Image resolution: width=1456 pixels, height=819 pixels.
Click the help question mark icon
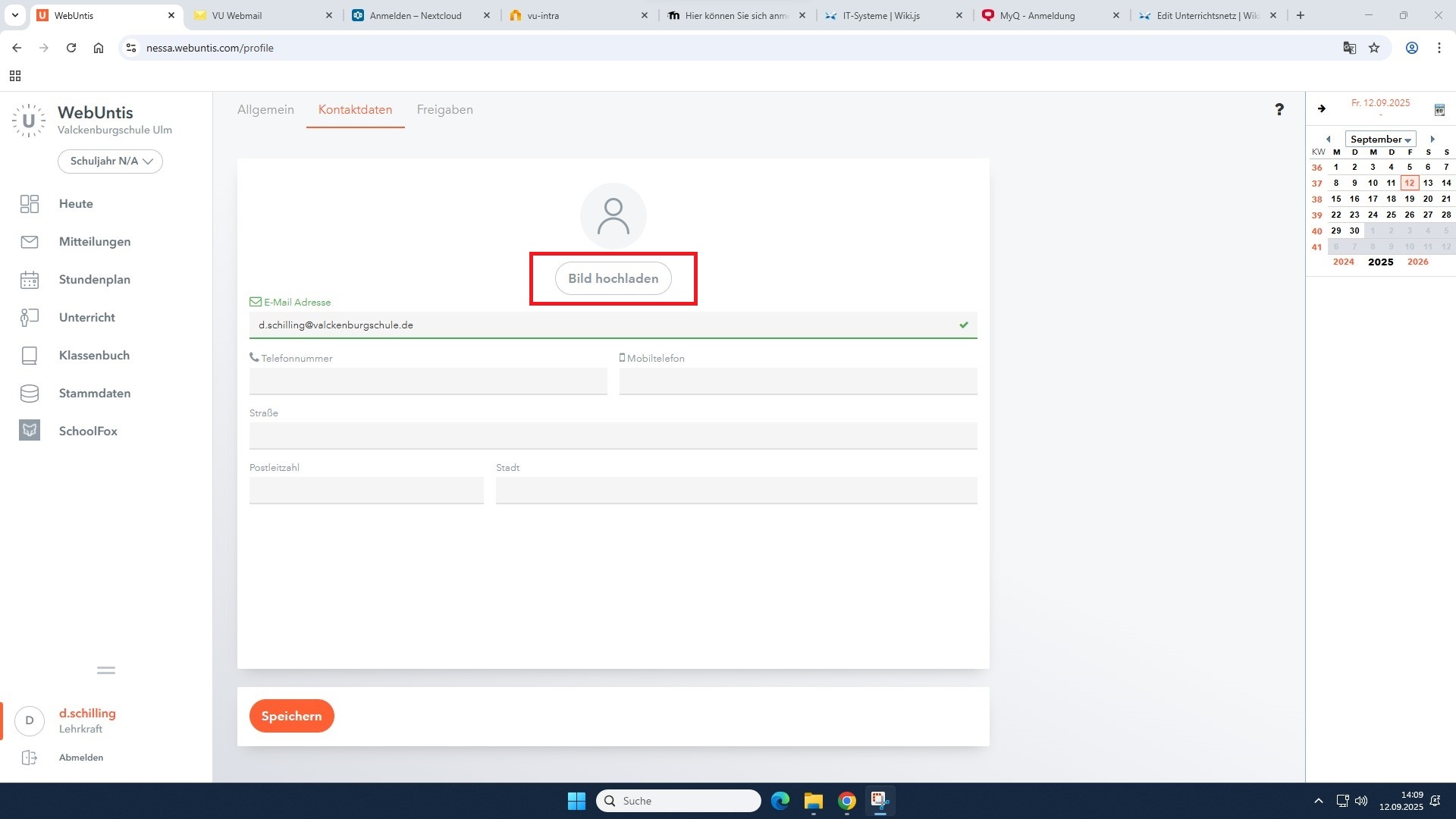pos(1279,110)
